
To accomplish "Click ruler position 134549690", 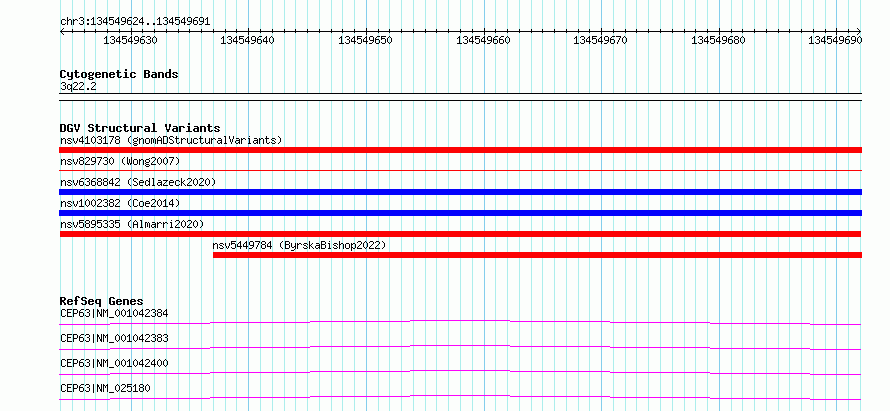I will [836, 40].
